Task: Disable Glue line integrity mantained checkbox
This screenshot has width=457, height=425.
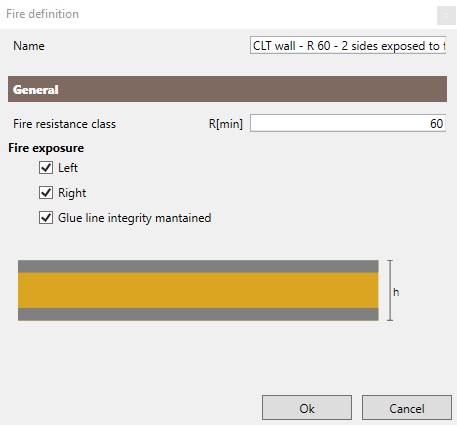Action: tap(46, 218)
